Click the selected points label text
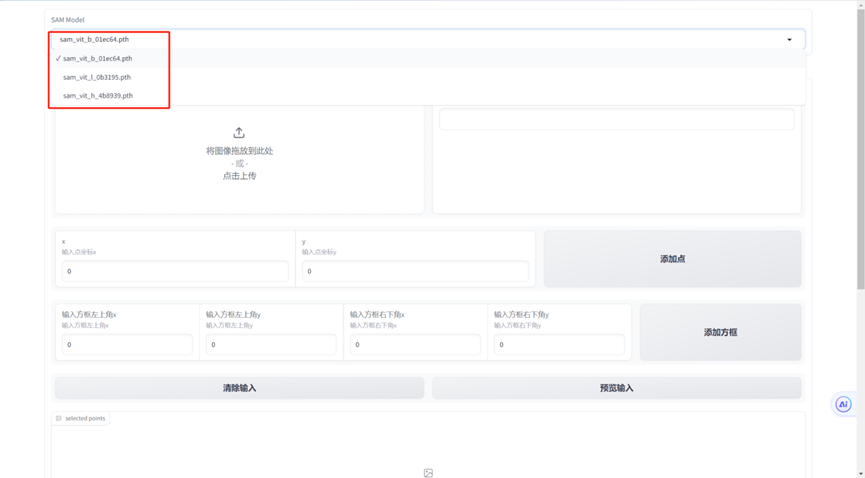Image resolution: width=865 pixels, height=478 pixels. [x=85, y=418]
